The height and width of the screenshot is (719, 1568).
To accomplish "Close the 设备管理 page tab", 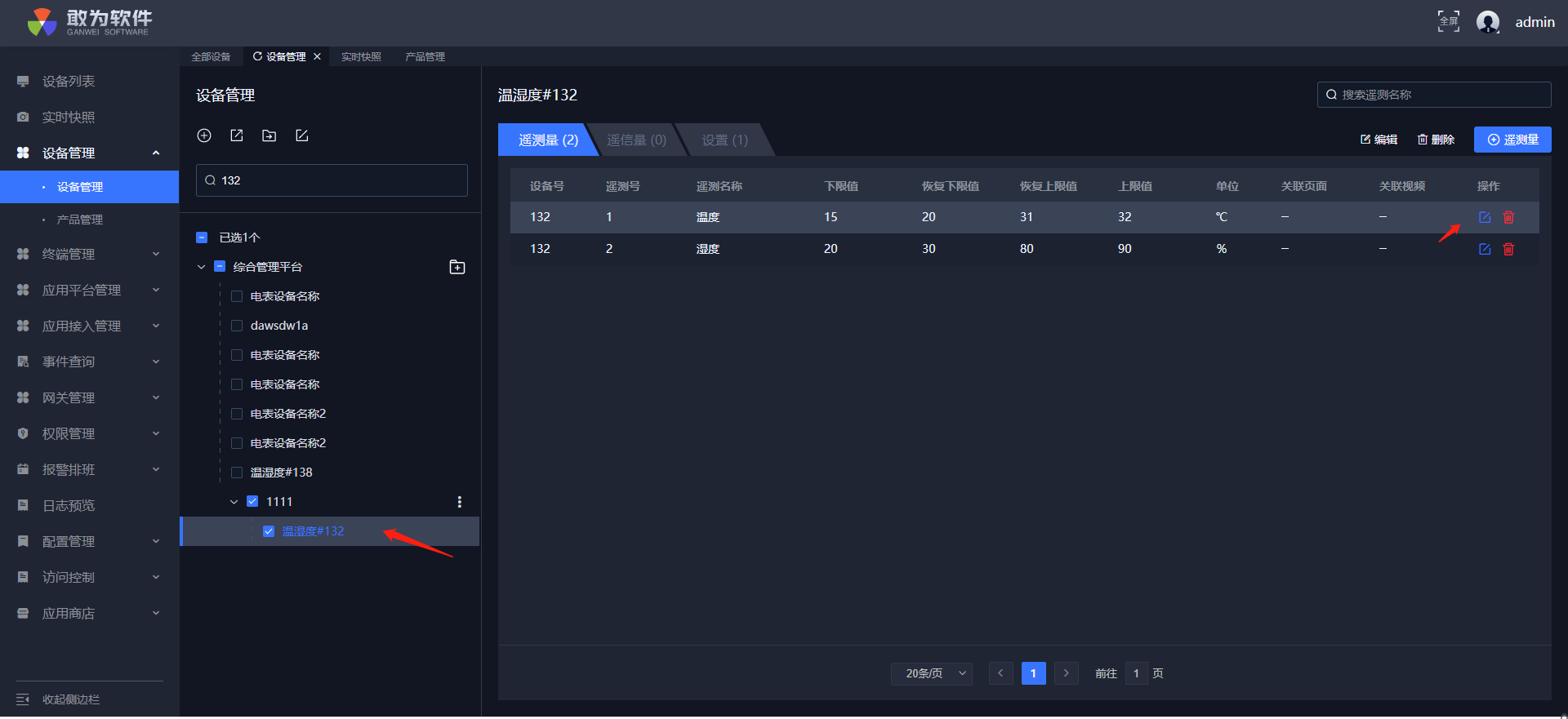I will coord(317,56).
